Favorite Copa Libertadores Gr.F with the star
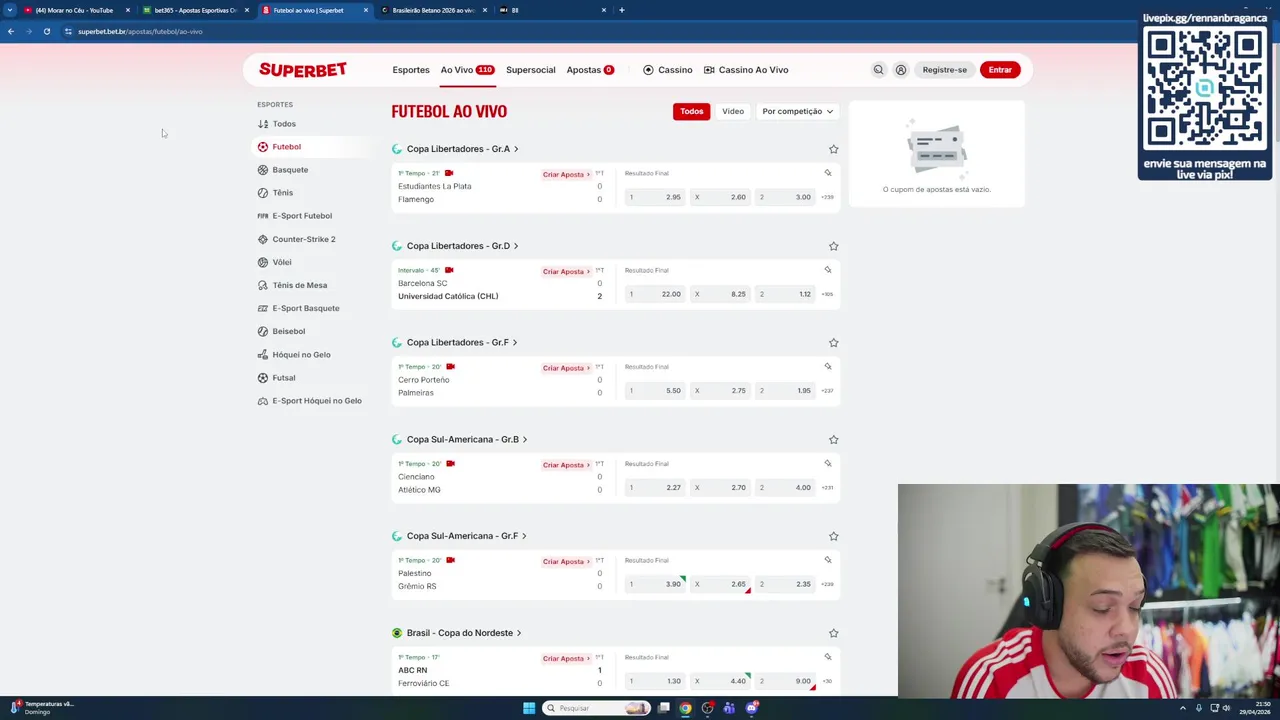The height and width of the screenshot is (720, 1280). point(833,343)
